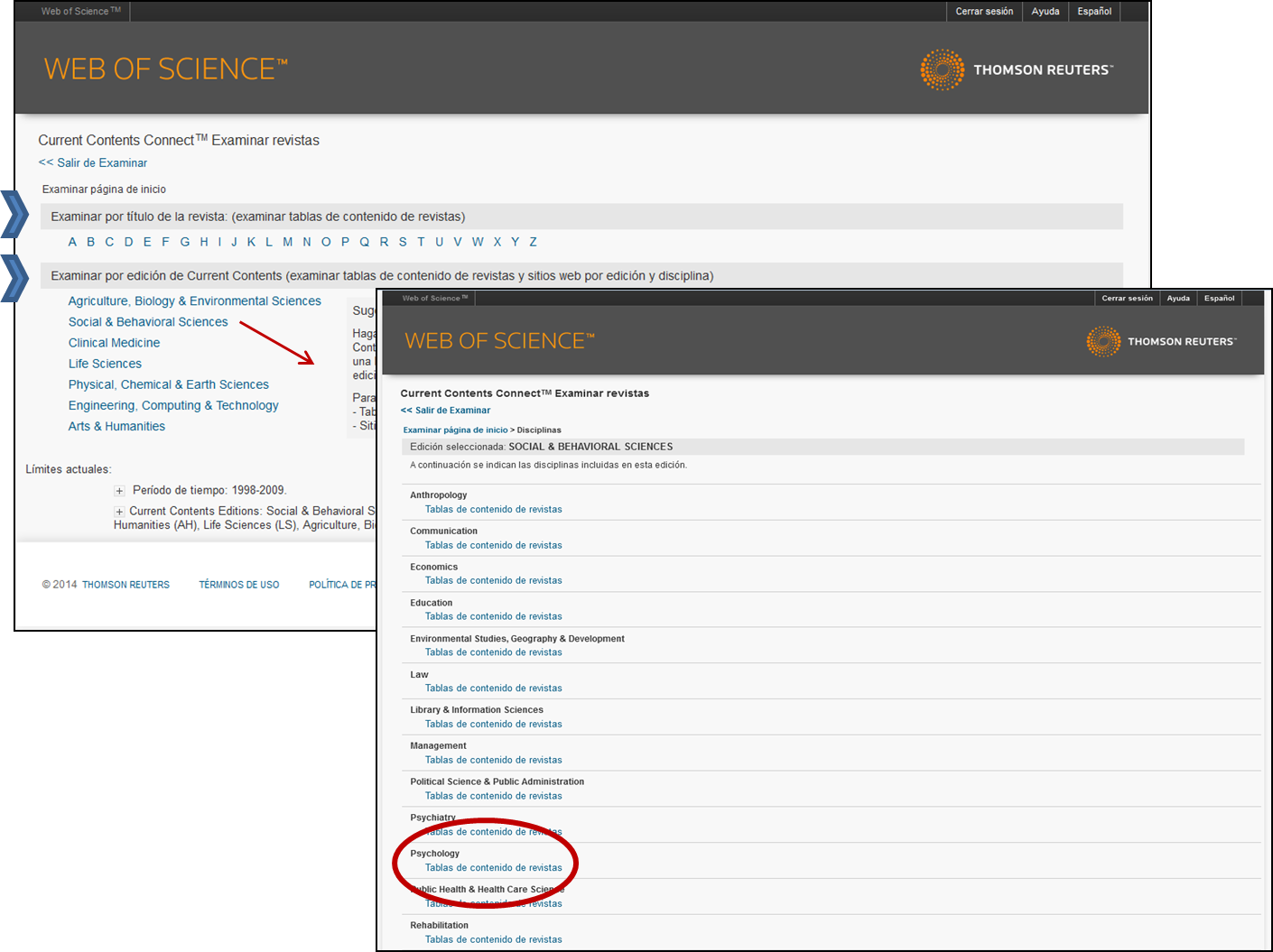Click WEB OF SCIENCE logo in front window
This screenshot has width=1273, height=952.
499,341
